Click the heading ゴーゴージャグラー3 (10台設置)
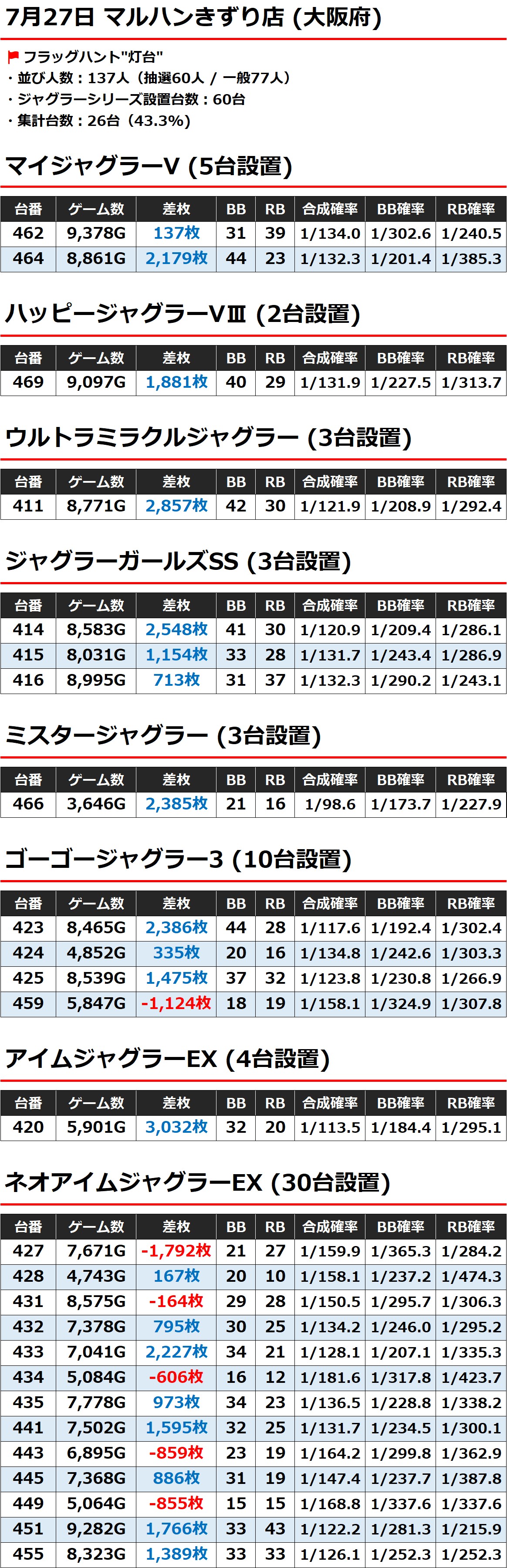Screen dimensions: 507x1568 point(178,860)
